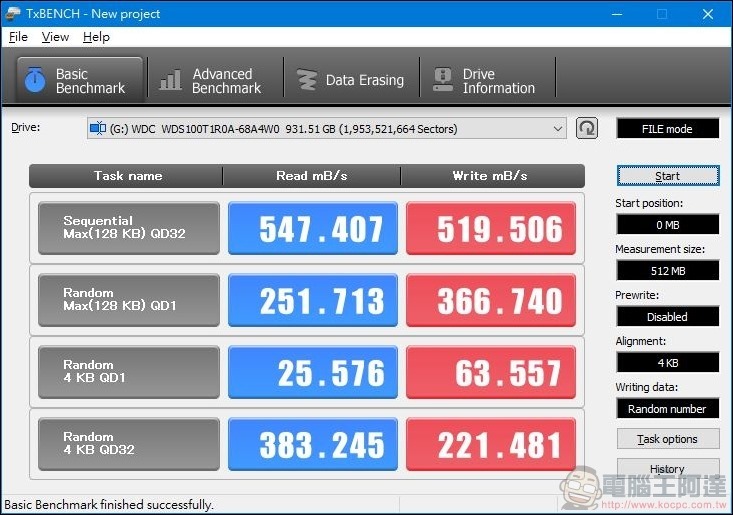Click status text 'Basic Benchmark finished successfully.'
Viewport: 733px width, 515px height.
tap(108, 505)
